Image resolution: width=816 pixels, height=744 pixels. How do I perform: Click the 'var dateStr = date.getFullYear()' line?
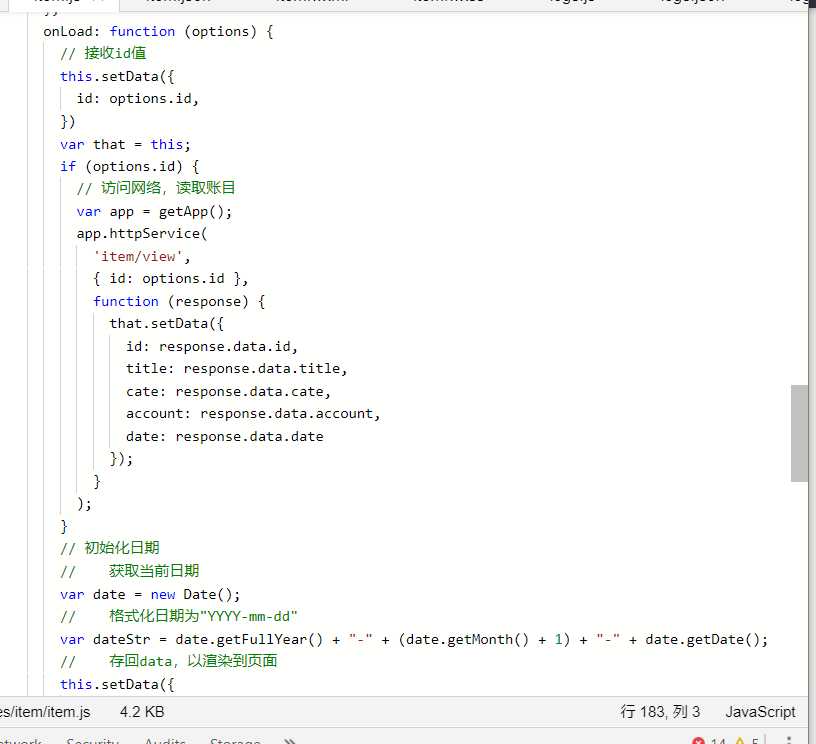point(414,639)
